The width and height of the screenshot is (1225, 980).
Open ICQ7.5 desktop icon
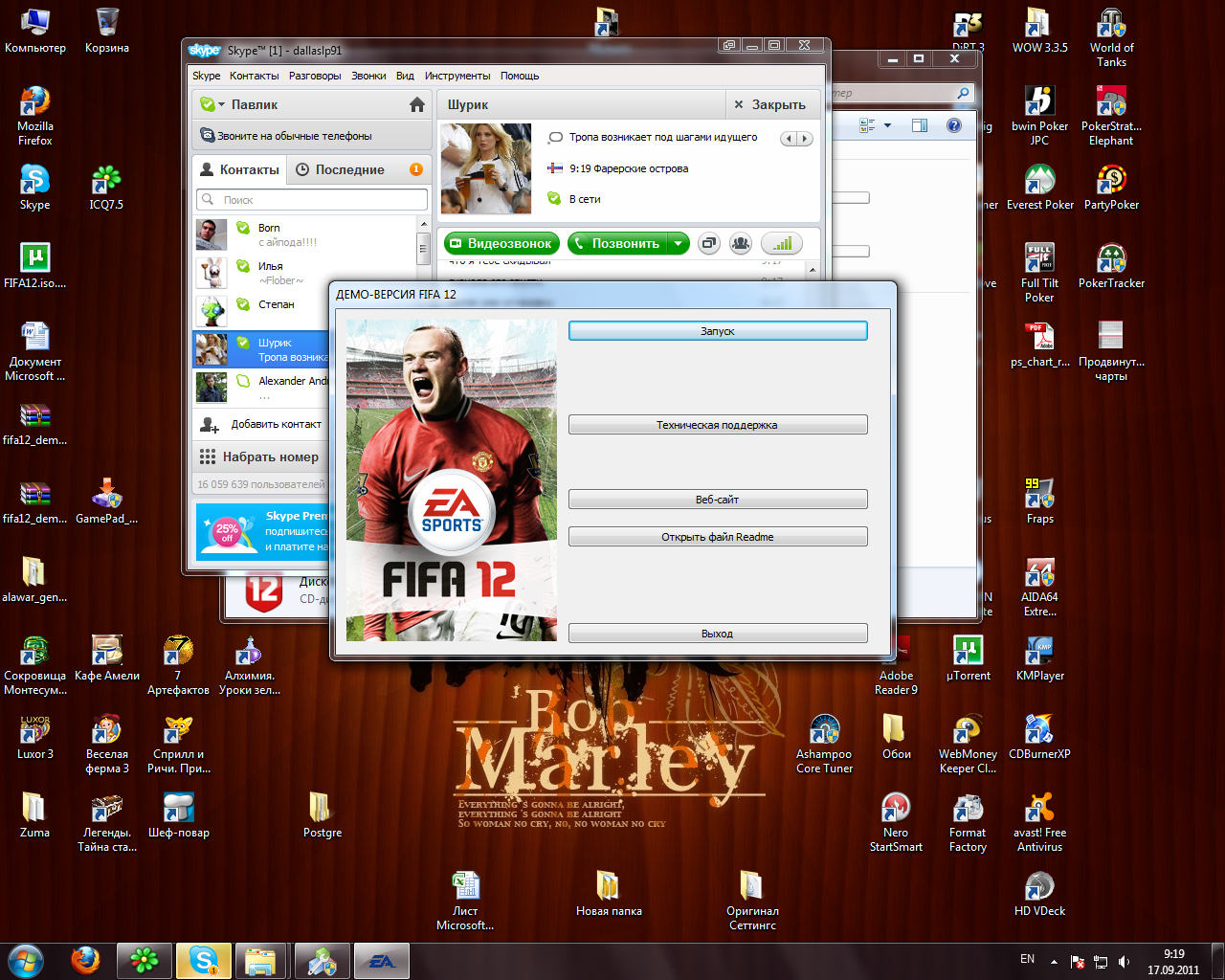point(106,188)
